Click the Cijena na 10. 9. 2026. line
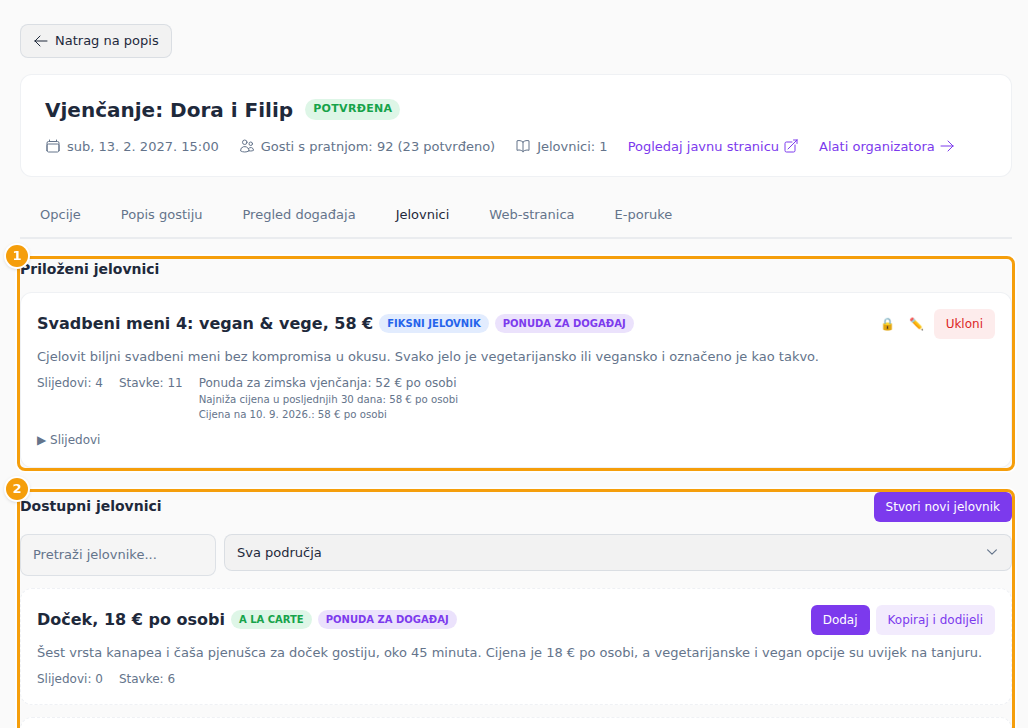The height and width of the screenshot is (728, 1028). point(292,415)
